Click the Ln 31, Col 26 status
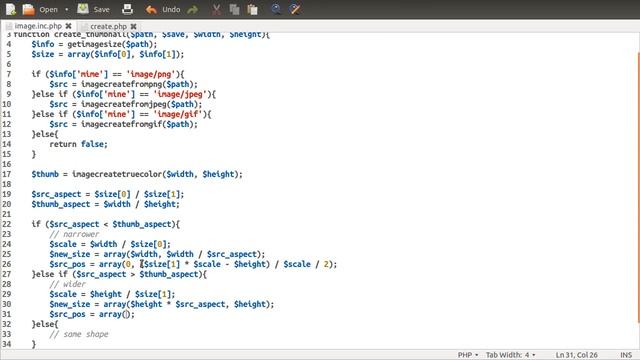640x360 pixels. (x=576, y=355)
